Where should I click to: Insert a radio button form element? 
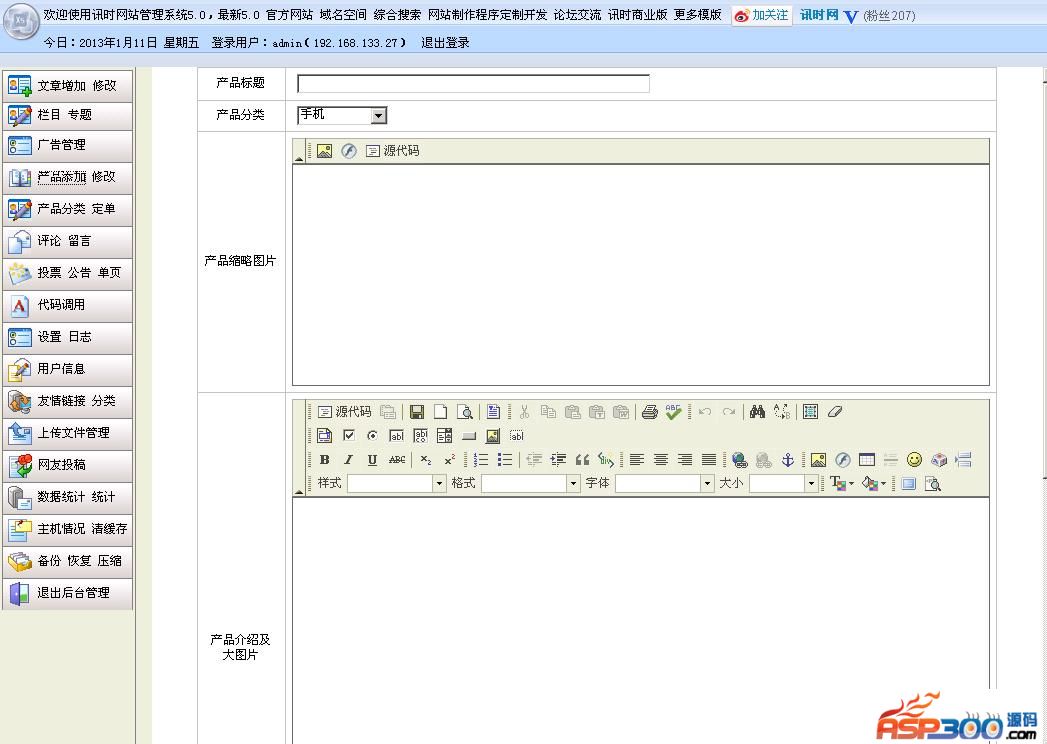(373, 436)
